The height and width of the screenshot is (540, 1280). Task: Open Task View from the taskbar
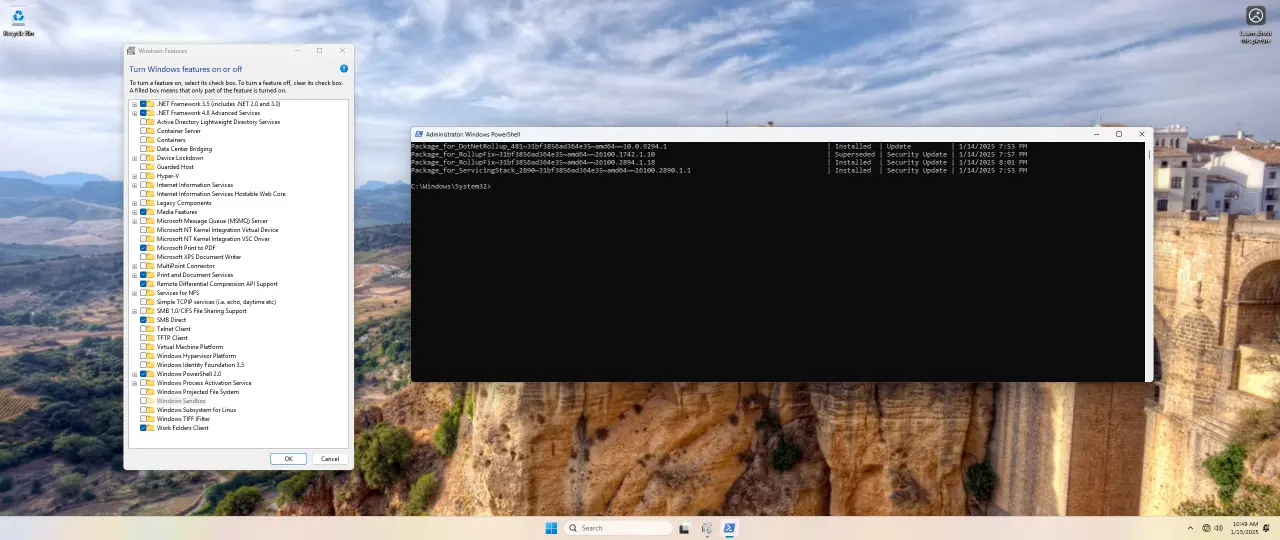[685, 528]
